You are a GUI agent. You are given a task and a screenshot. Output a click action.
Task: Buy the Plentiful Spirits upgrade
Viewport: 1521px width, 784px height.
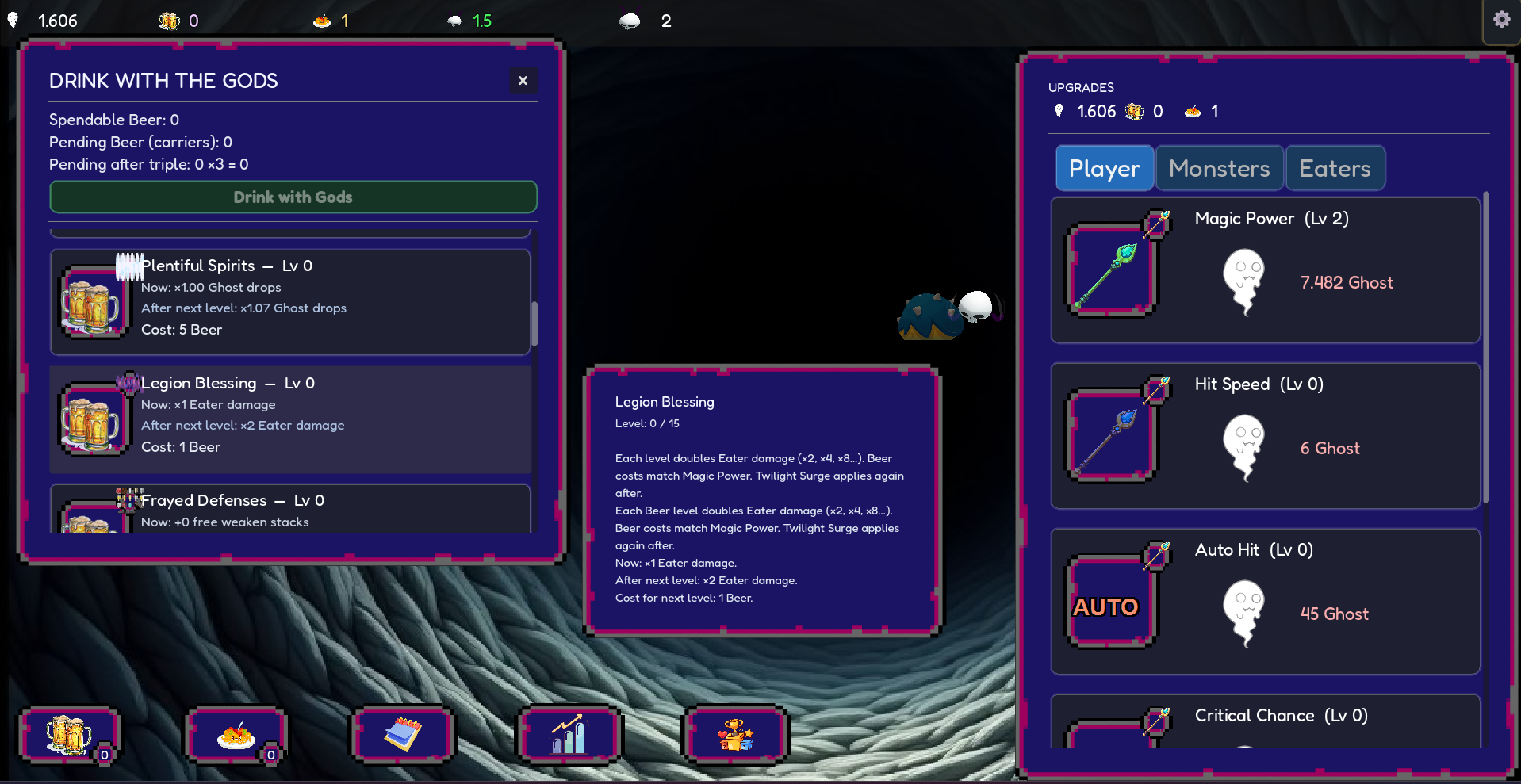coord(290,302)
